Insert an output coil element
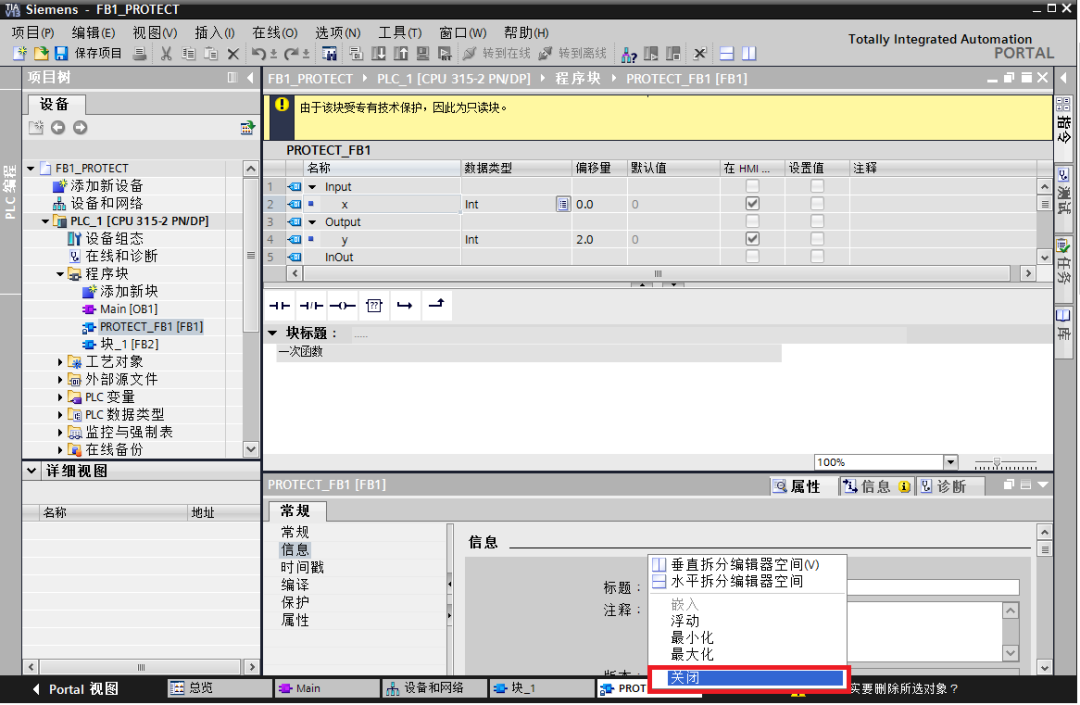 [x=341, y=305]
